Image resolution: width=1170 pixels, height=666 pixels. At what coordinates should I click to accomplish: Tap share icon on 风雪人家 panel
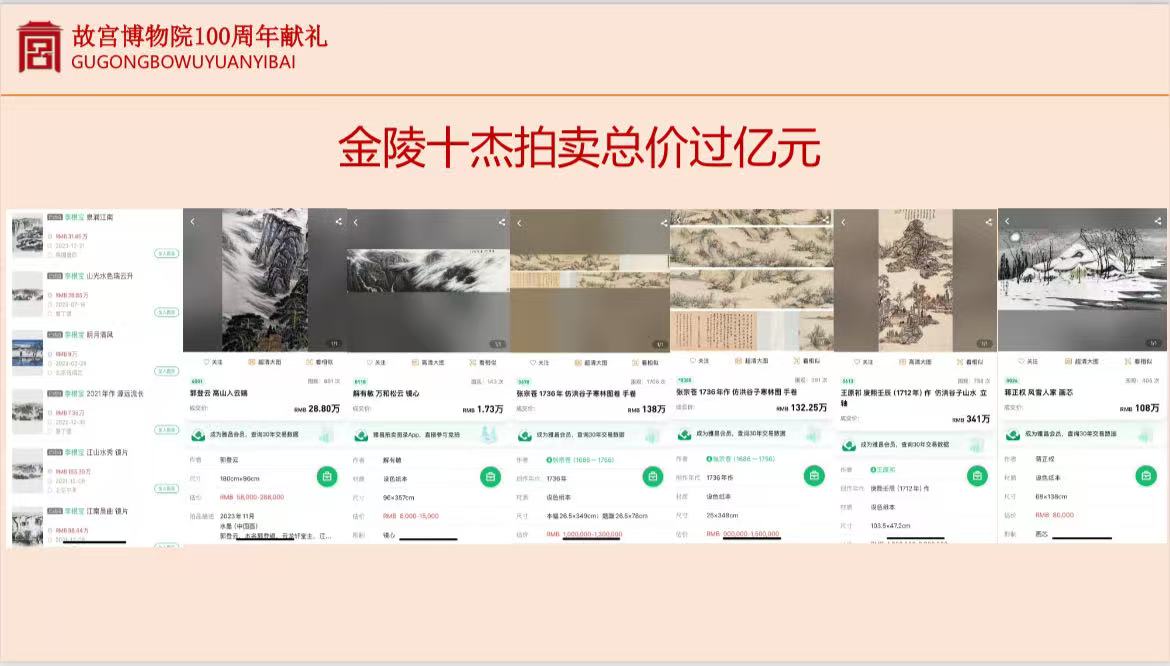pyautogui.click(x=1153, y=221)
